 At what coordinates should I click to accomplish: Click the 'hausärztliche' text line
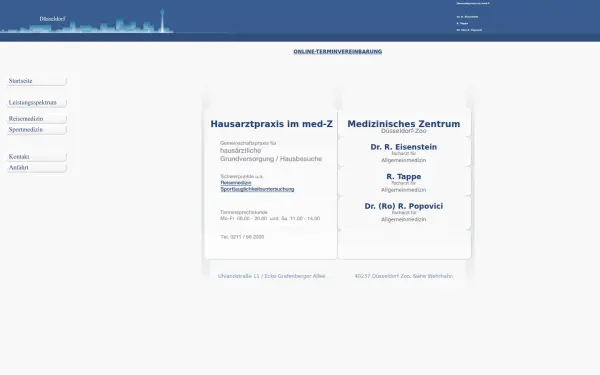click(241, 150)
